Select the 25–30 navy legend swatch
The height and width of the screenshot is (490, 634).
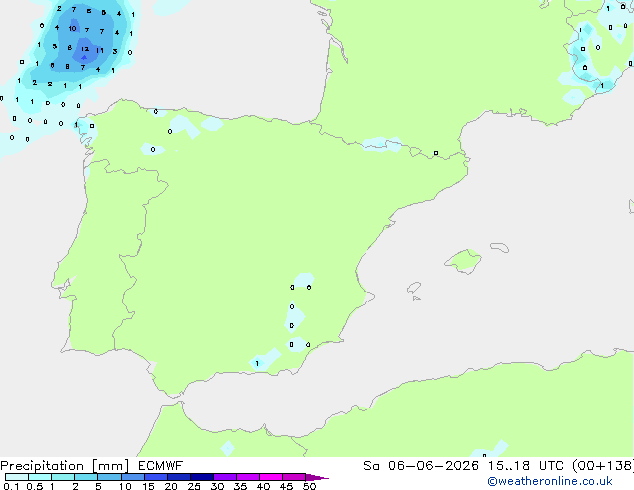(202, 477)
